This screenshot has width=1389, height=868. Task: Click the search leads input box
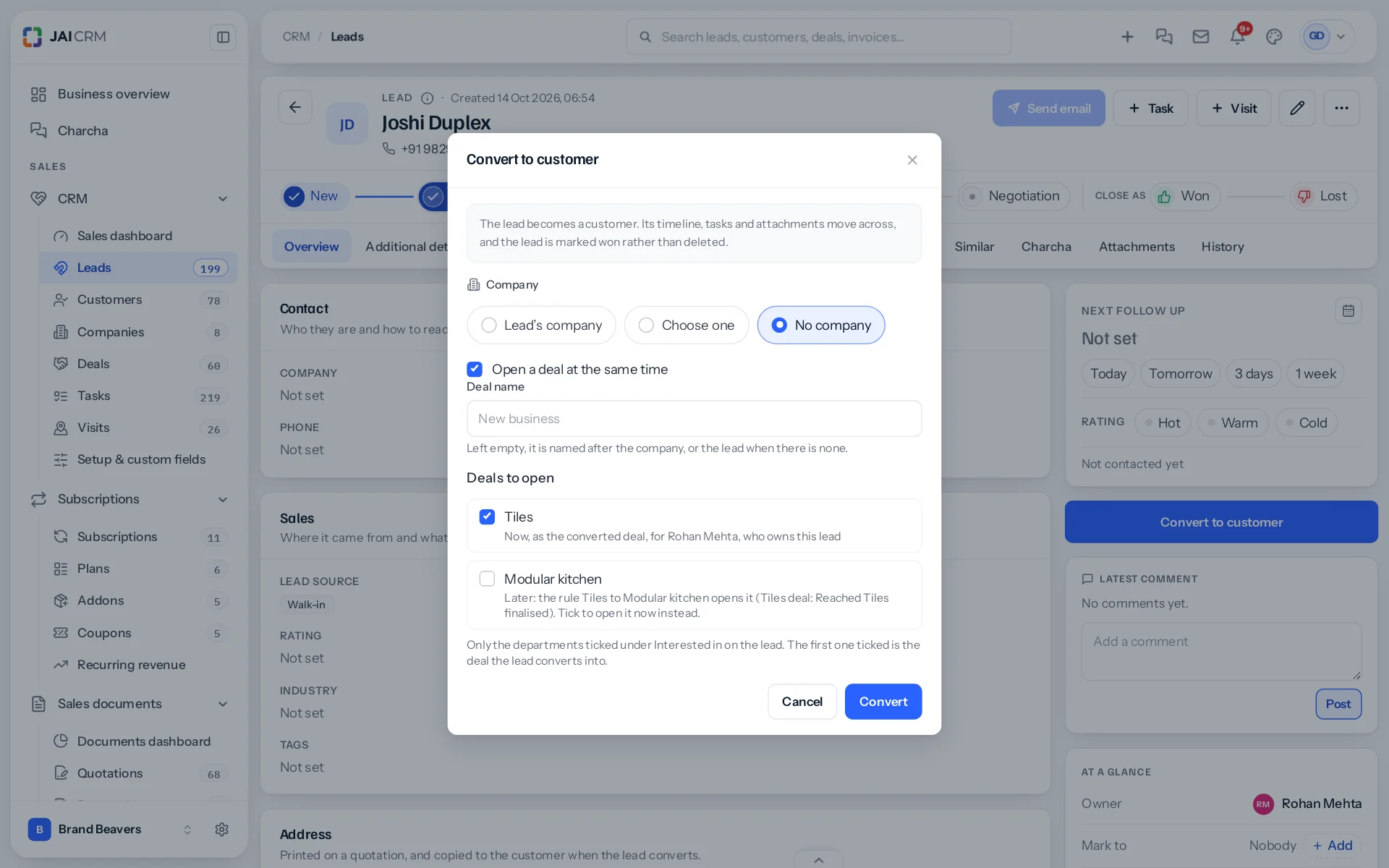coord(818,37)
